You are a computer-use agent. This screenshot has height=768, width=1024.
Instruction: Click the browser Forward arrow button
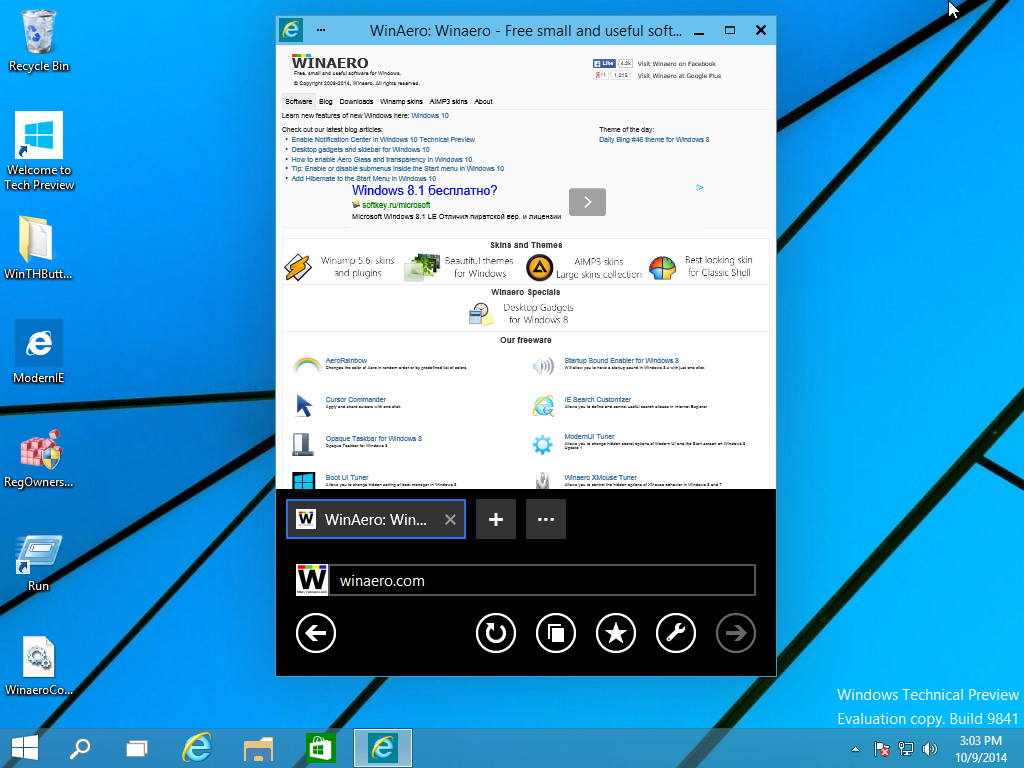[736, 633]
